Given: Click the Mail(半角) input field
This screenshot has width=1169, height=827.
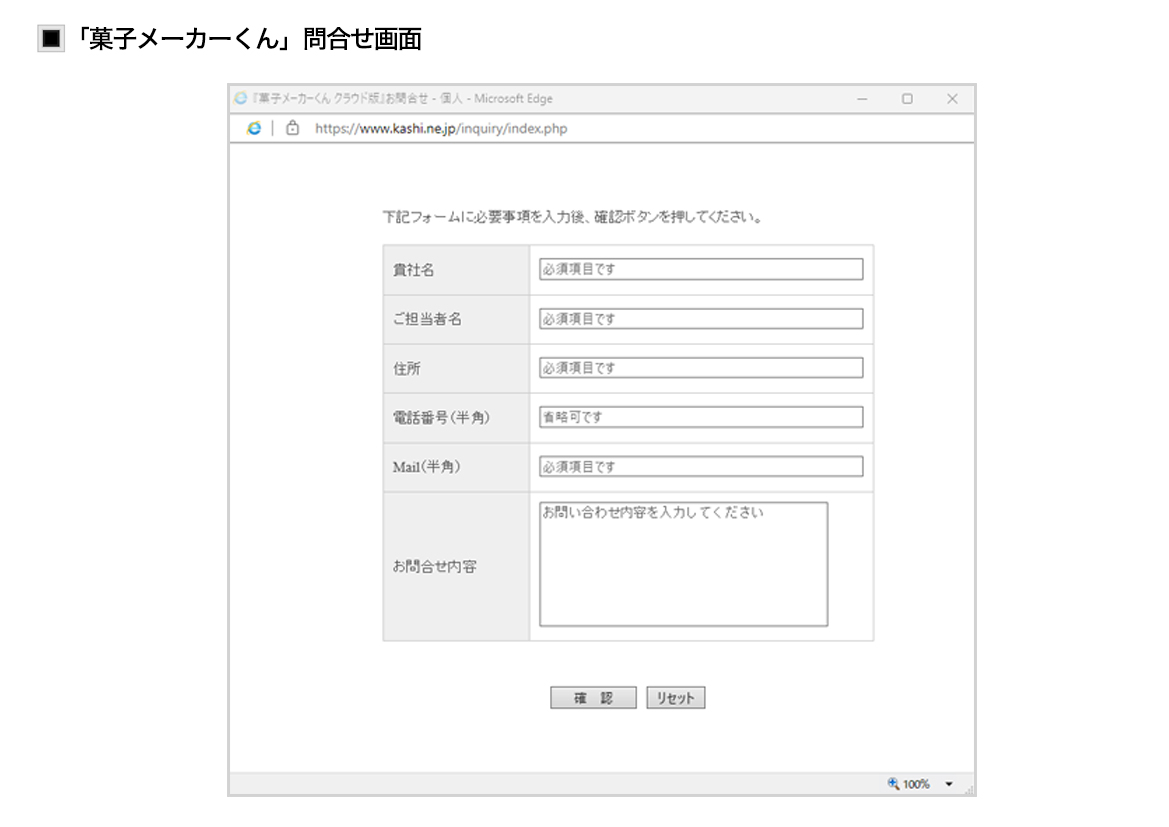Looking at the screenshot, I should click(x=700, y=467).
